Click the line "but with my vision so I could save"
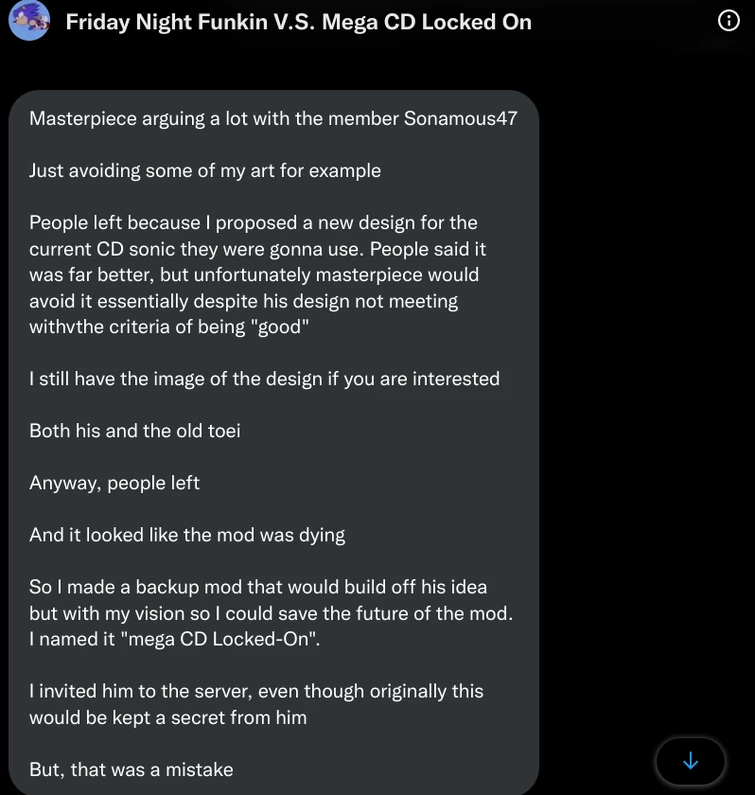The image size is (755, 795). 270,612
